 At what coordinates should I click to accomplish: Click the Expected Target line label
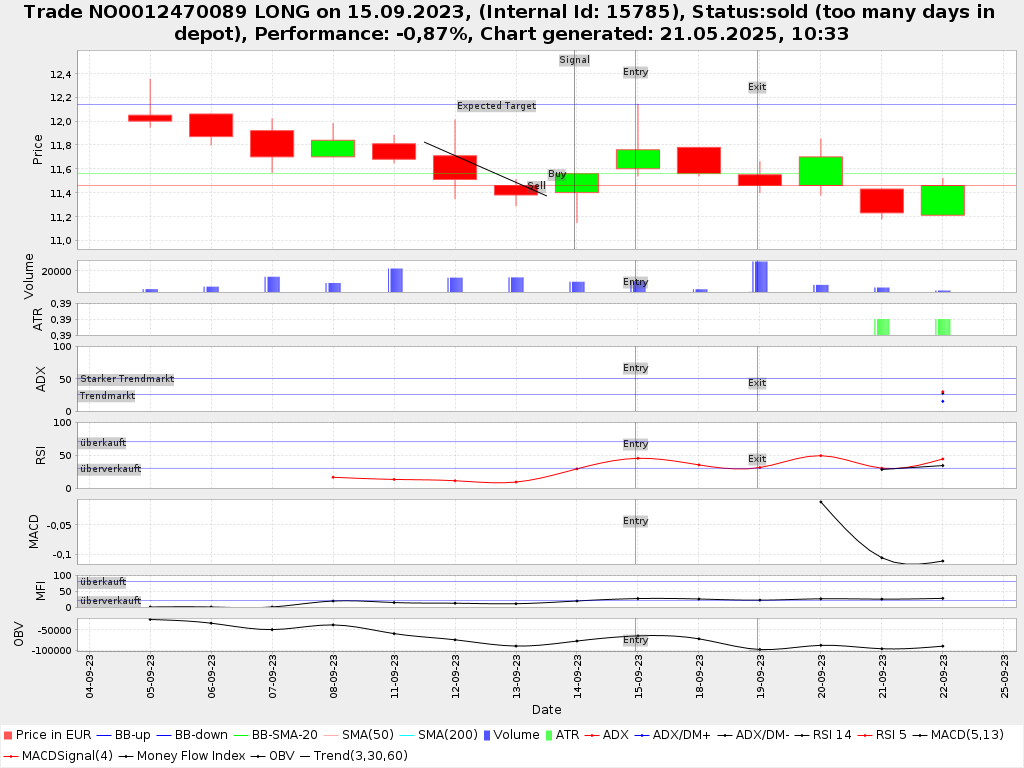pyautogui.click(x=496, y=106)
